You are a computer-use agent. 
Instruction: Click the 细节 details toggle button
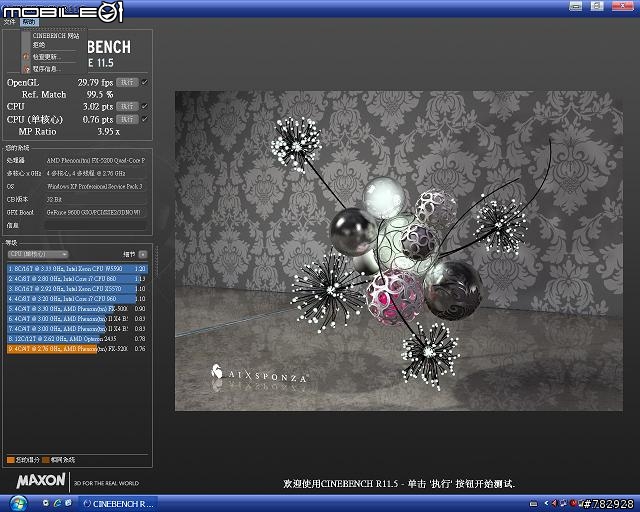[x=142, y=254]
